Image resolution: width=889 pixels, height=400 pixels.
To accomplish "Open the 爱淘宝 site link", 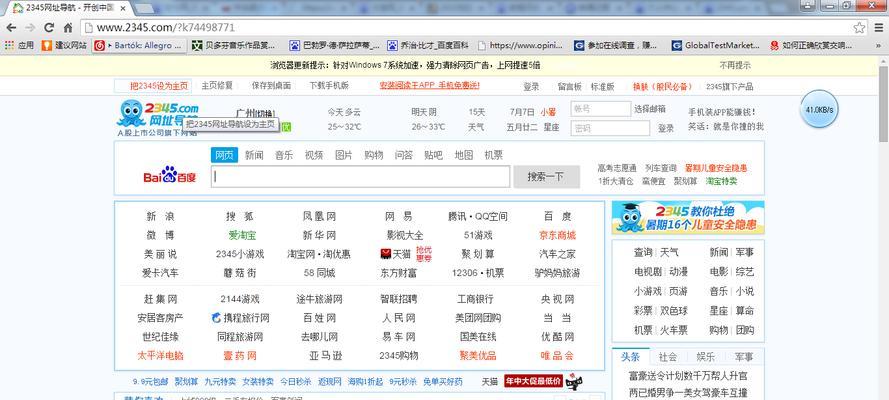I will pyautogui.click(x=242, y=235).
